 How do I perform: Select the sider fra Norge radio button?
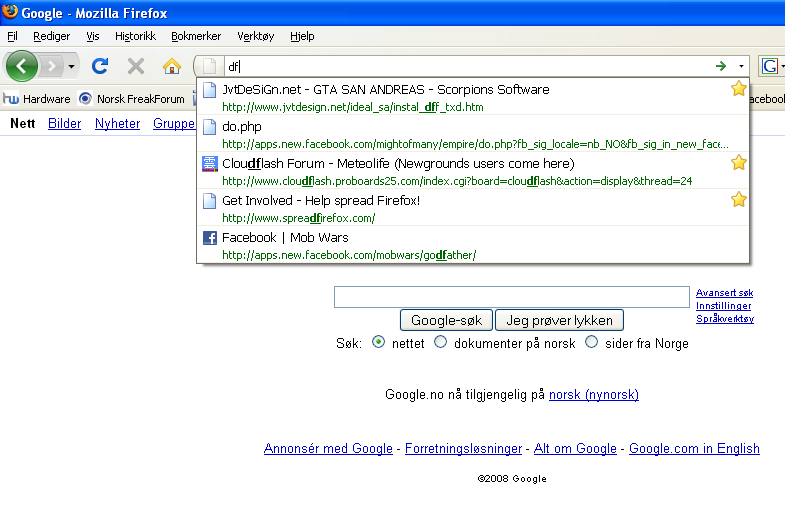pos(592,342)
